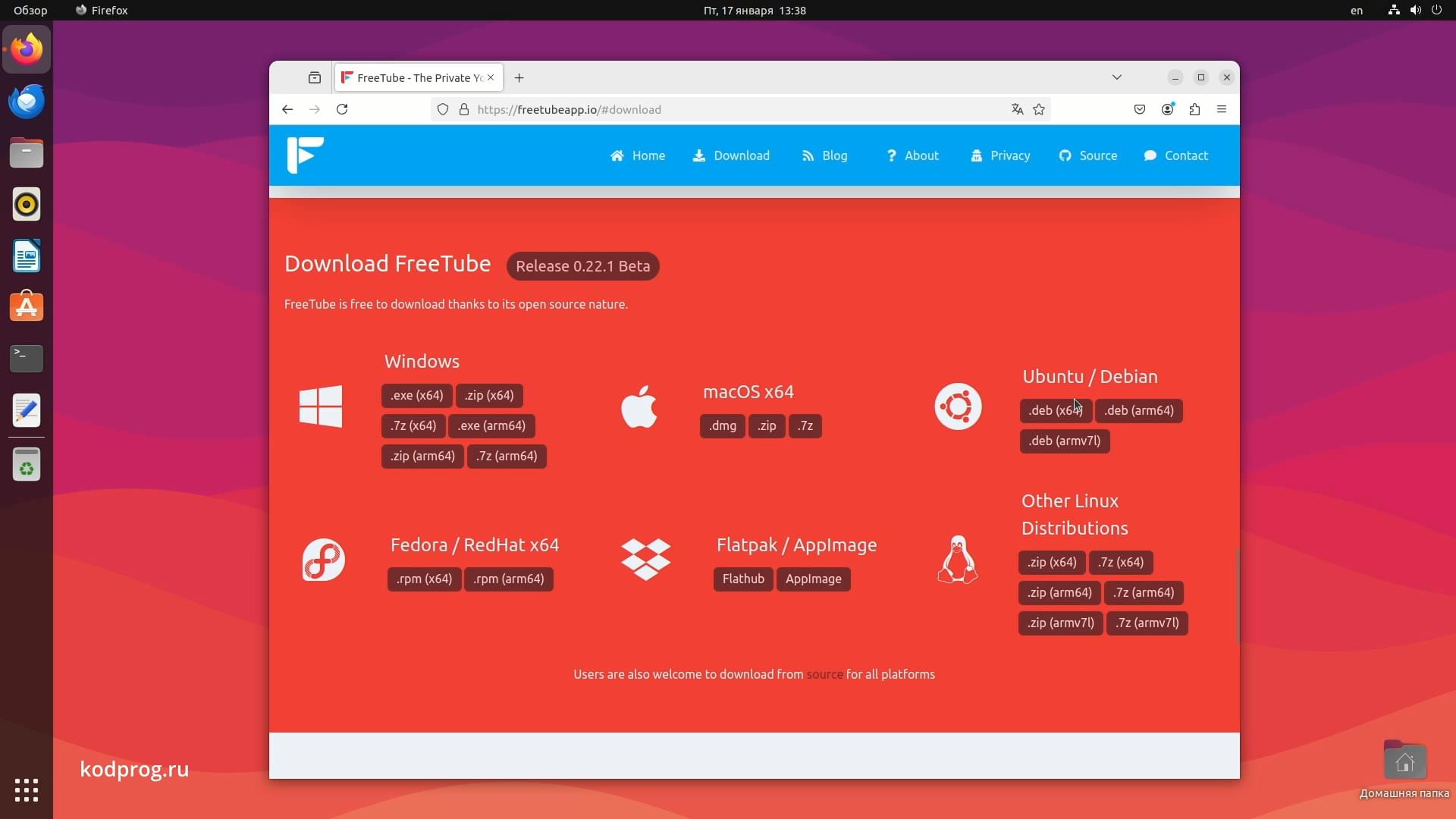Expand the list all tabs chevron
This screenshot has width=1456, height=819.
(x=1116, y=77)
